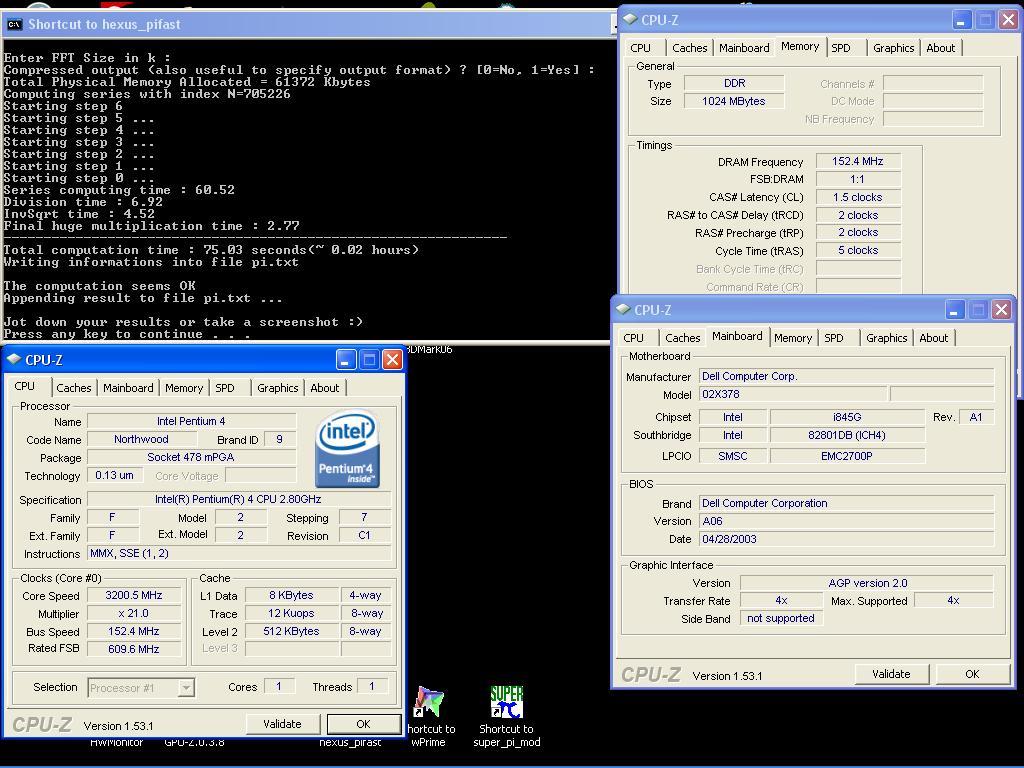Click CPU-Z title icon in Mainboard window
This screenshot has width=1024, height=768.
pyautogui.click(x=622, y=310)
